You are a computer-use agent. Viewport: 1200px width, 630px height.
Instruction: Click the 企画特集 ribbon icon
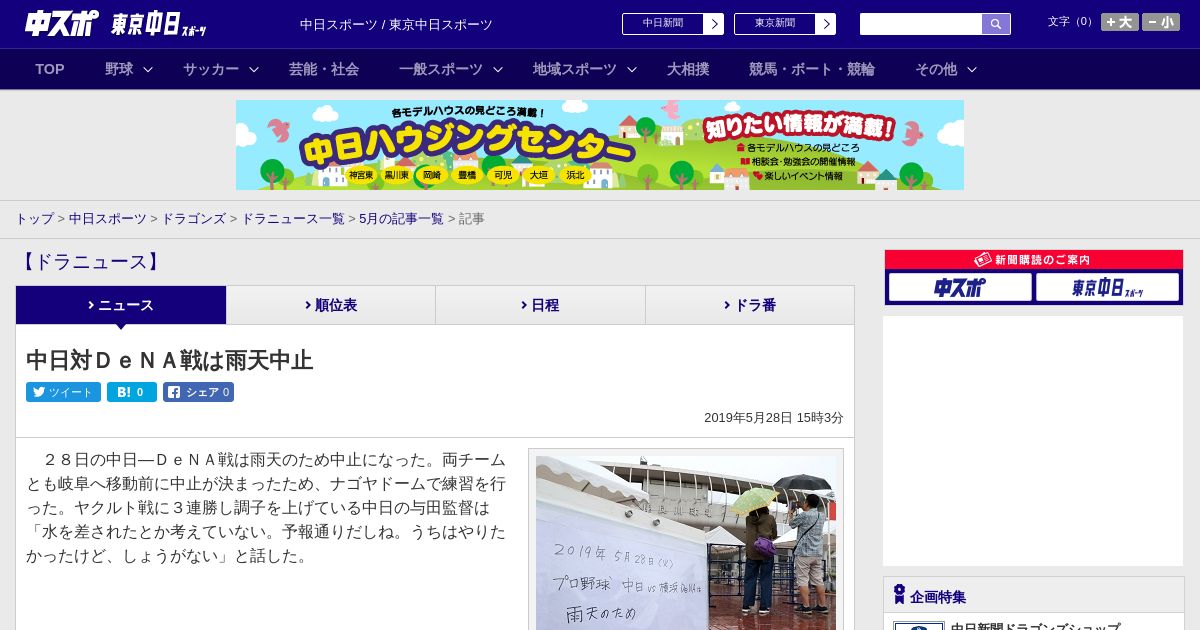point(899,595)
